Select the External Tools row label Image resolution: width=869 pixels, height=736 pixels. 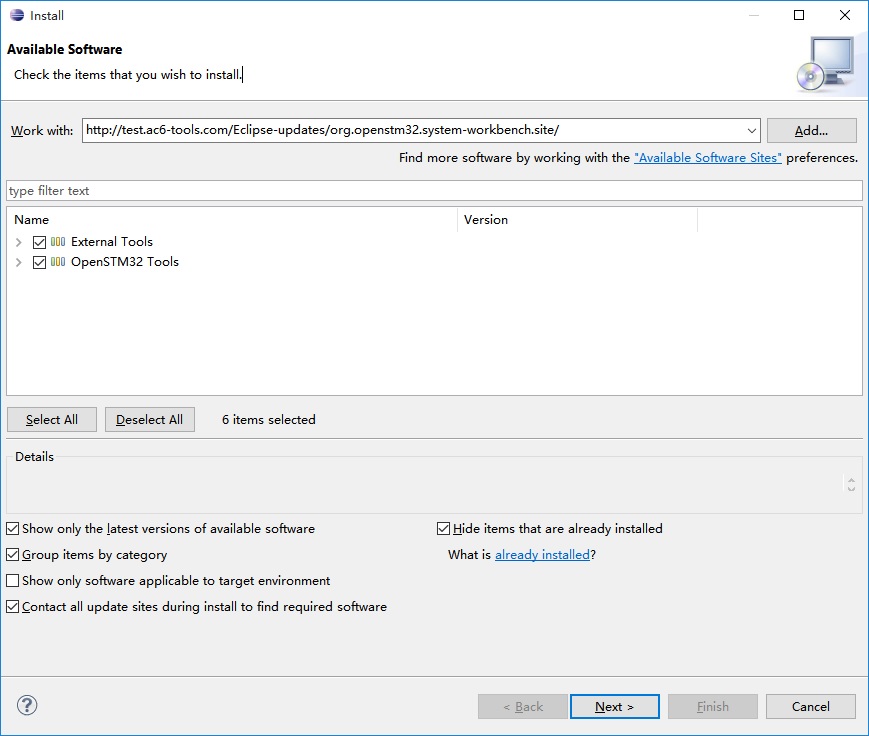point(111,242)
